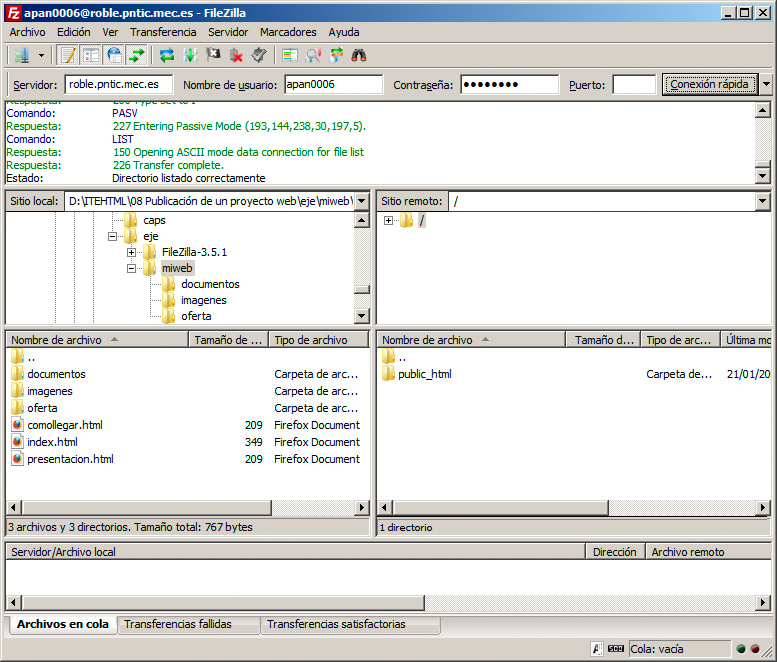Switch to Transferencias satisfactorias tab
Viewport: 777px width, 662px height.
pyautogui.click(x=350, y=624)
